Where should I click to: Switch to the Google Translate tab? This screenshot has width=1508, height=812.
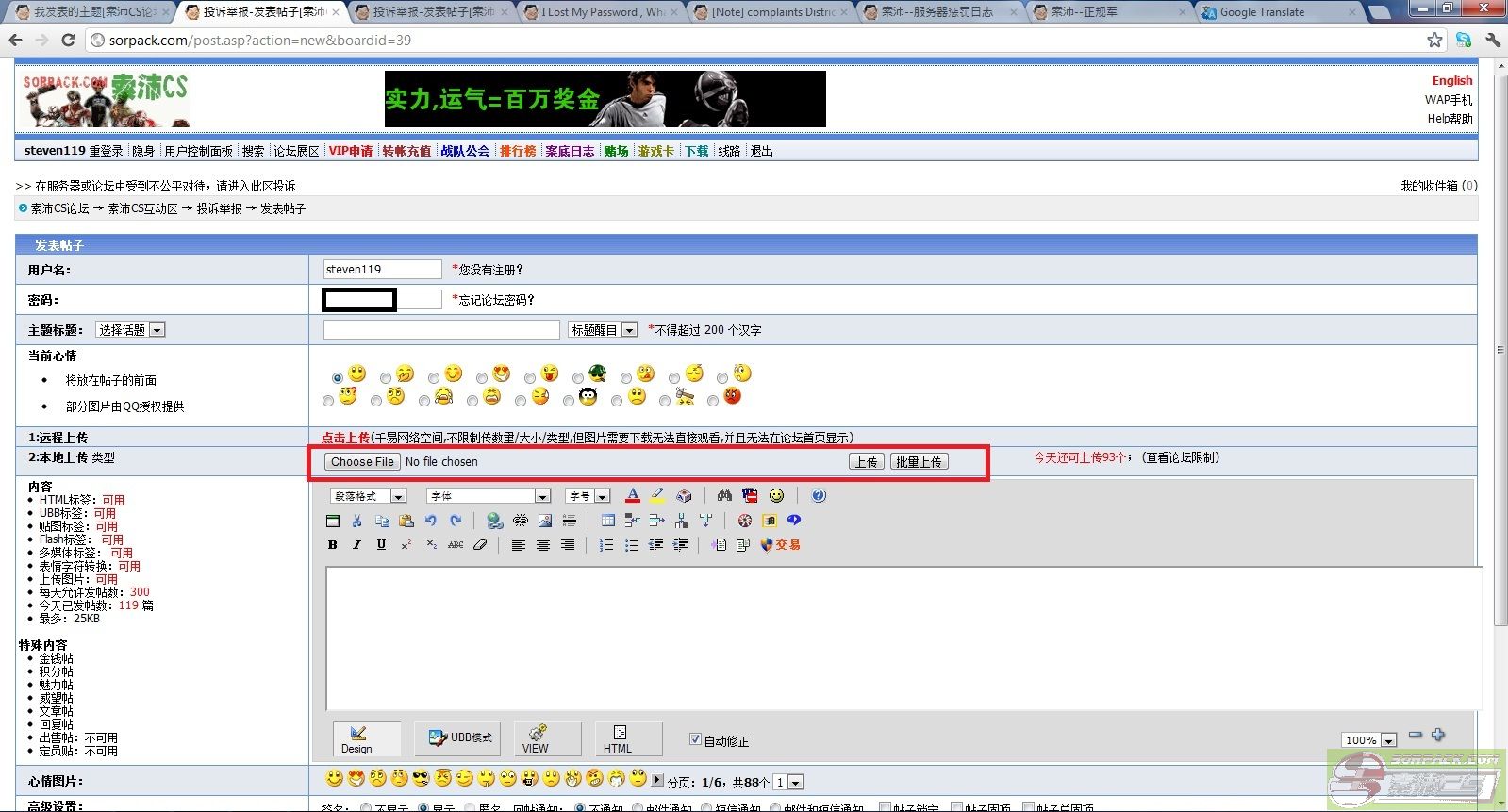pos(1278,12)
